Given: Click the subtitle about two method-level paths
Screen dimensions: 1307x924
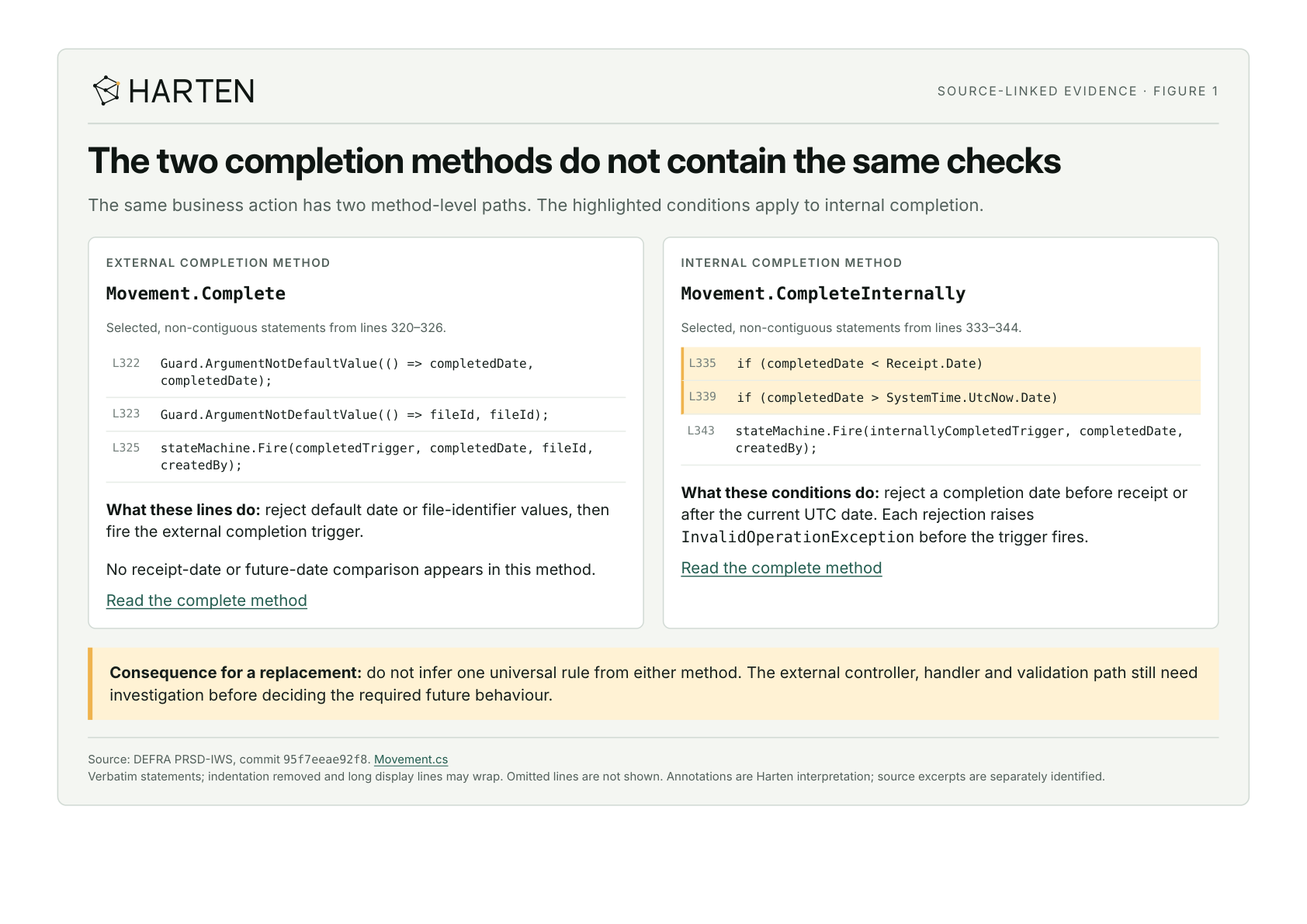Looking at the screenshot, I should (536, 206).
